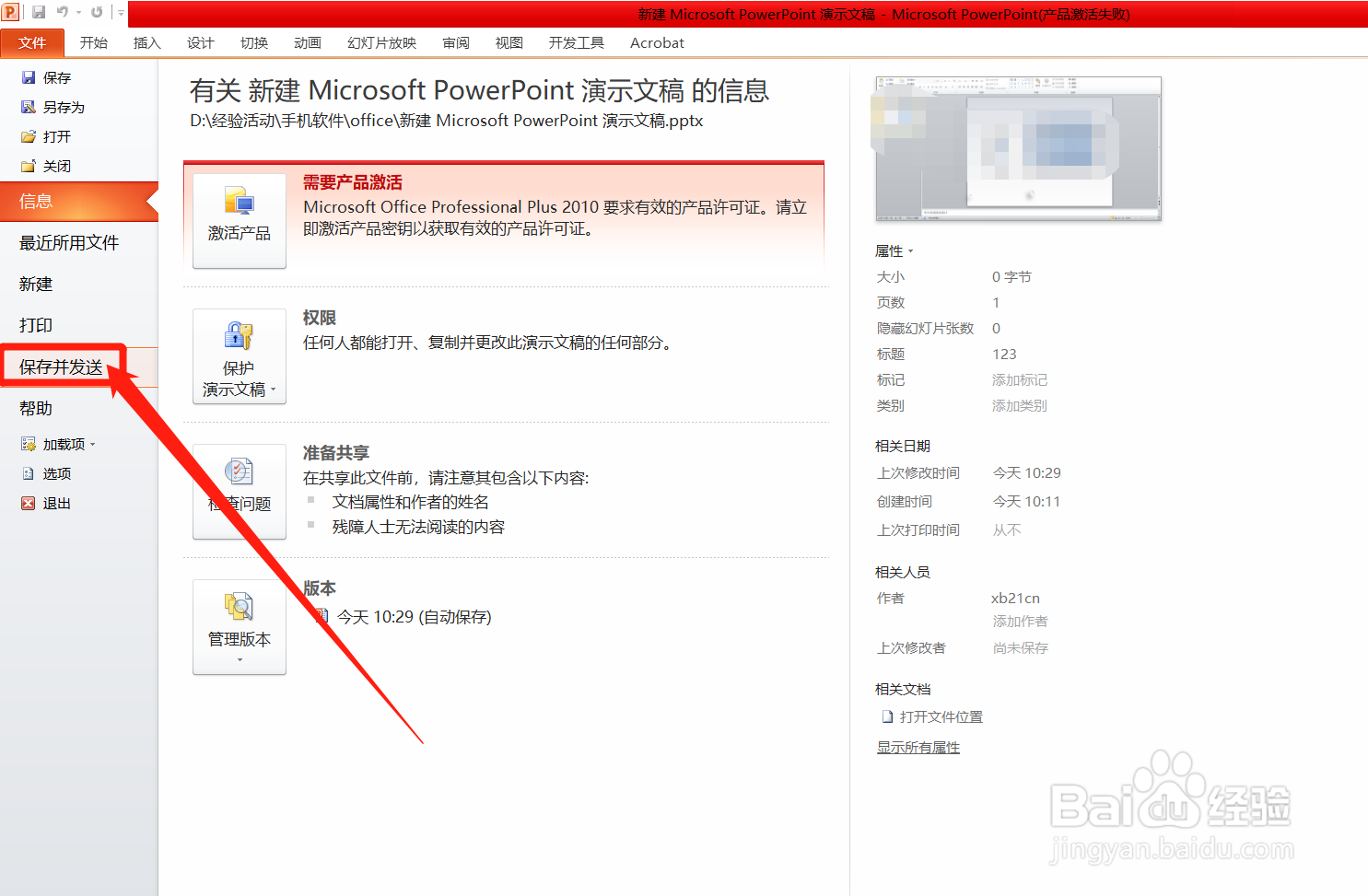The image size is (1368, 896).
Task: Click the Undo arrow in quick access toolbar
Action: [x=63, y=12]
